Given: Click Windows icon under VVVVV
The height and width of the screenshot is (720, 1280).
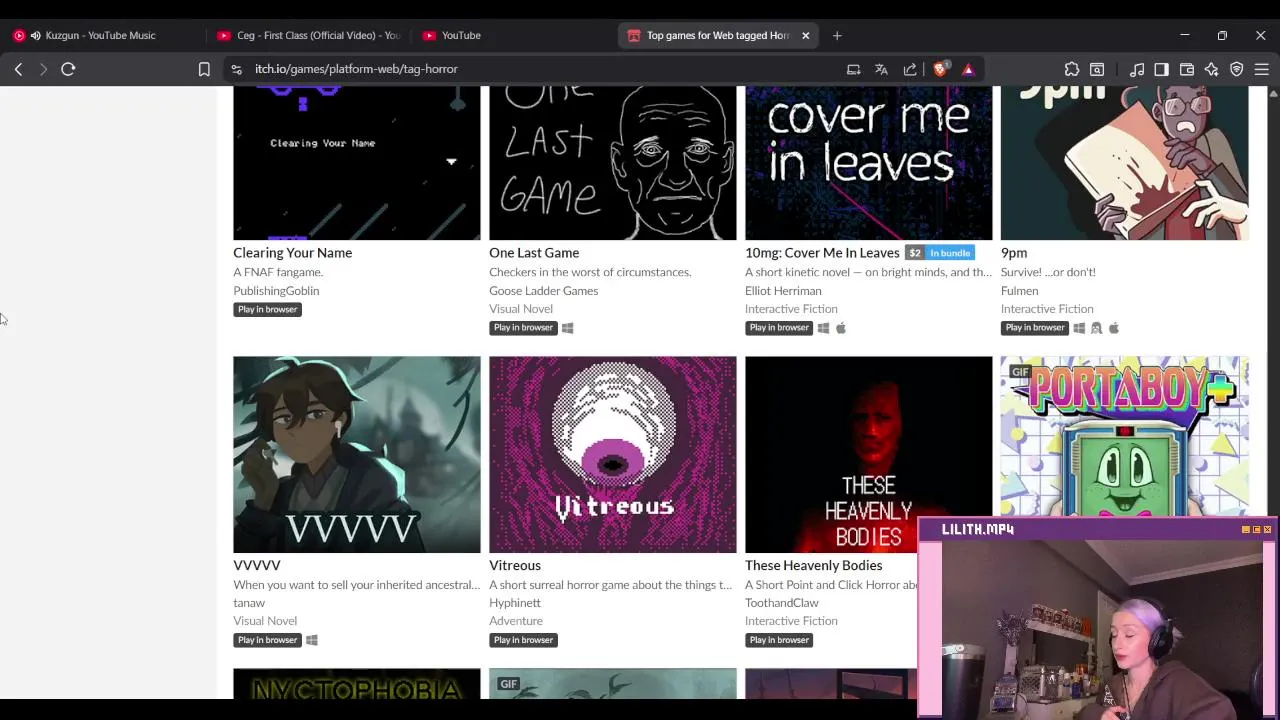Looking at the screenshot, I should [311, 640].
